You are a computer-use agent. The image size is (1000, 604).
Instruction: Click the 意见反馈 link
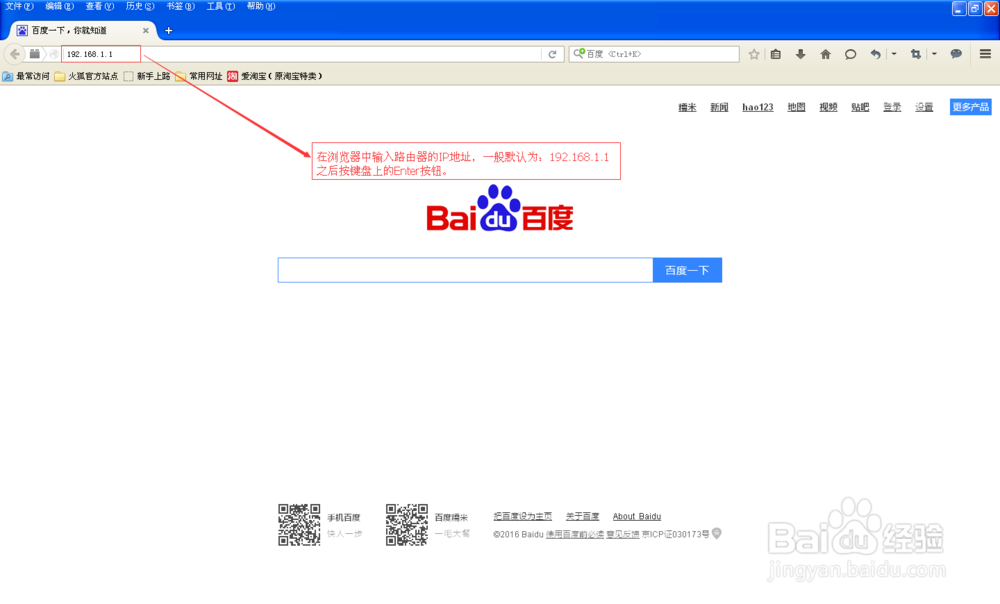(x=622, y=534)
